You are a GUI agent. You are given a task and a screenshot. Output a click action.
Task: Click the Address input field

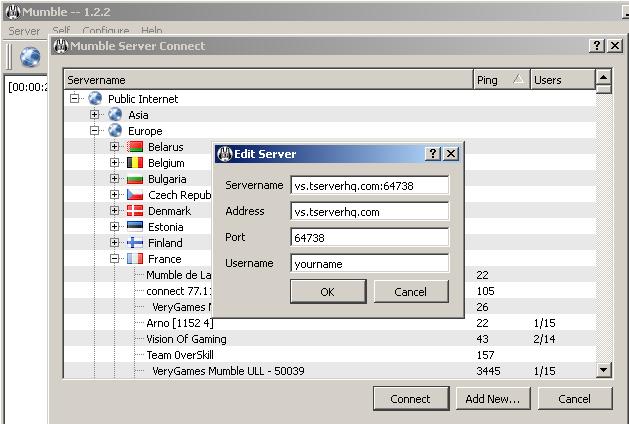(369, 212)
